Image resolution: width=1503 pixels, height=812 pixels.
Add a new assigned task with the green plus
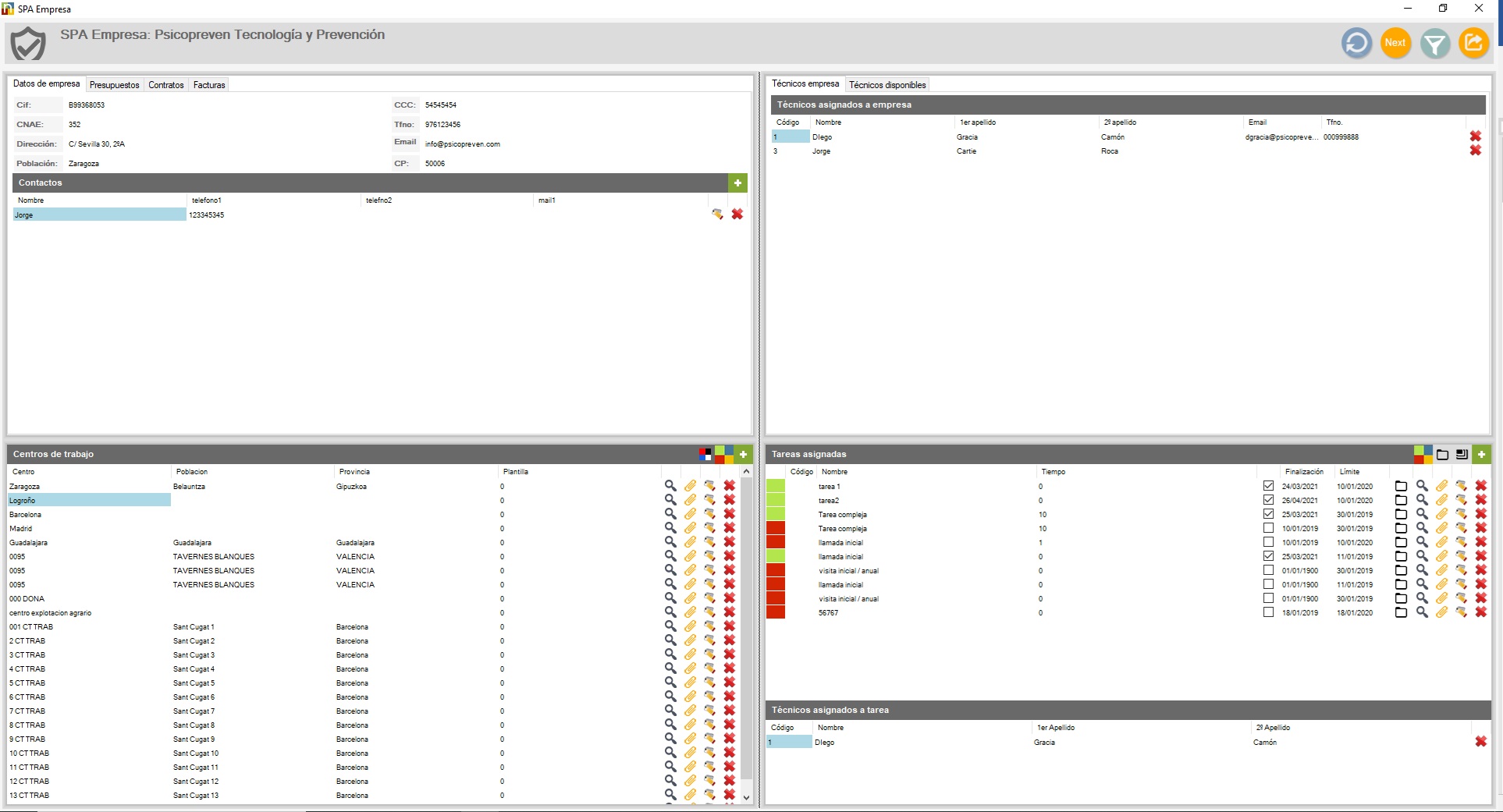1481,454
